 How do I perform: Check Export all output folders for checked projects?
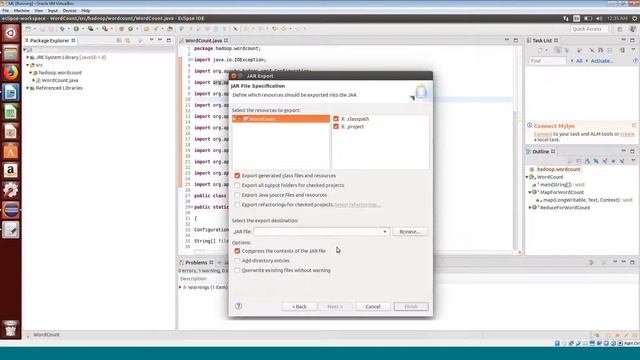click(237, 185)
